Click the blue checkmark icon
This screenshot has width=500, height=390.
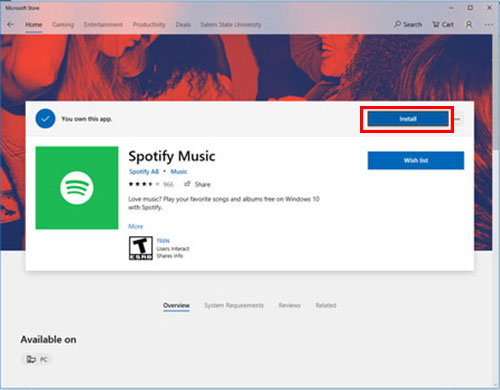point(45,119)
